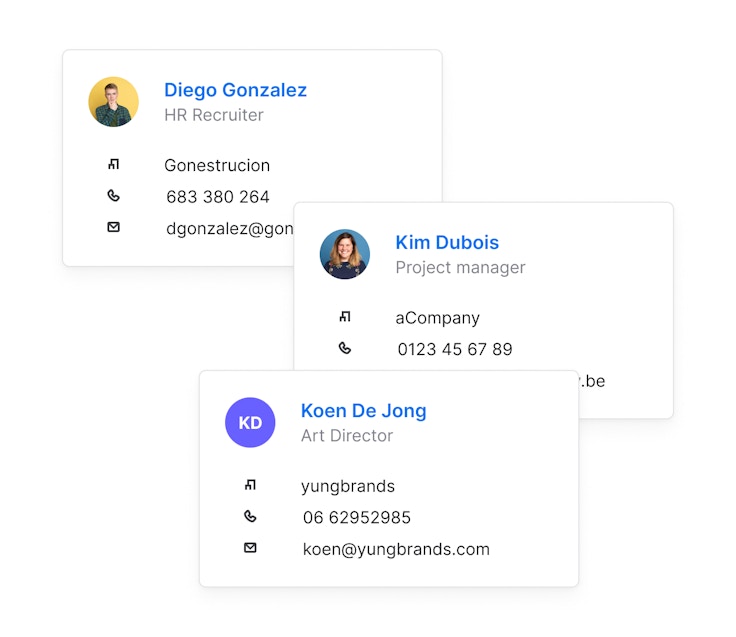Click the email icon beside koen@yungbrands.com

250,548
